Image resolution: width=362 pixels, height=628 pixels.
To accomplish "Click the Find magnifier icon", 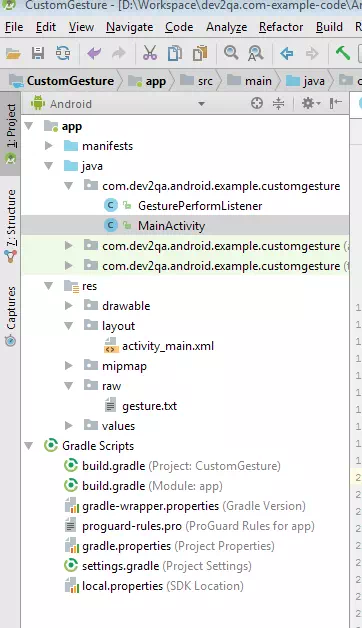I will (231, 53).
